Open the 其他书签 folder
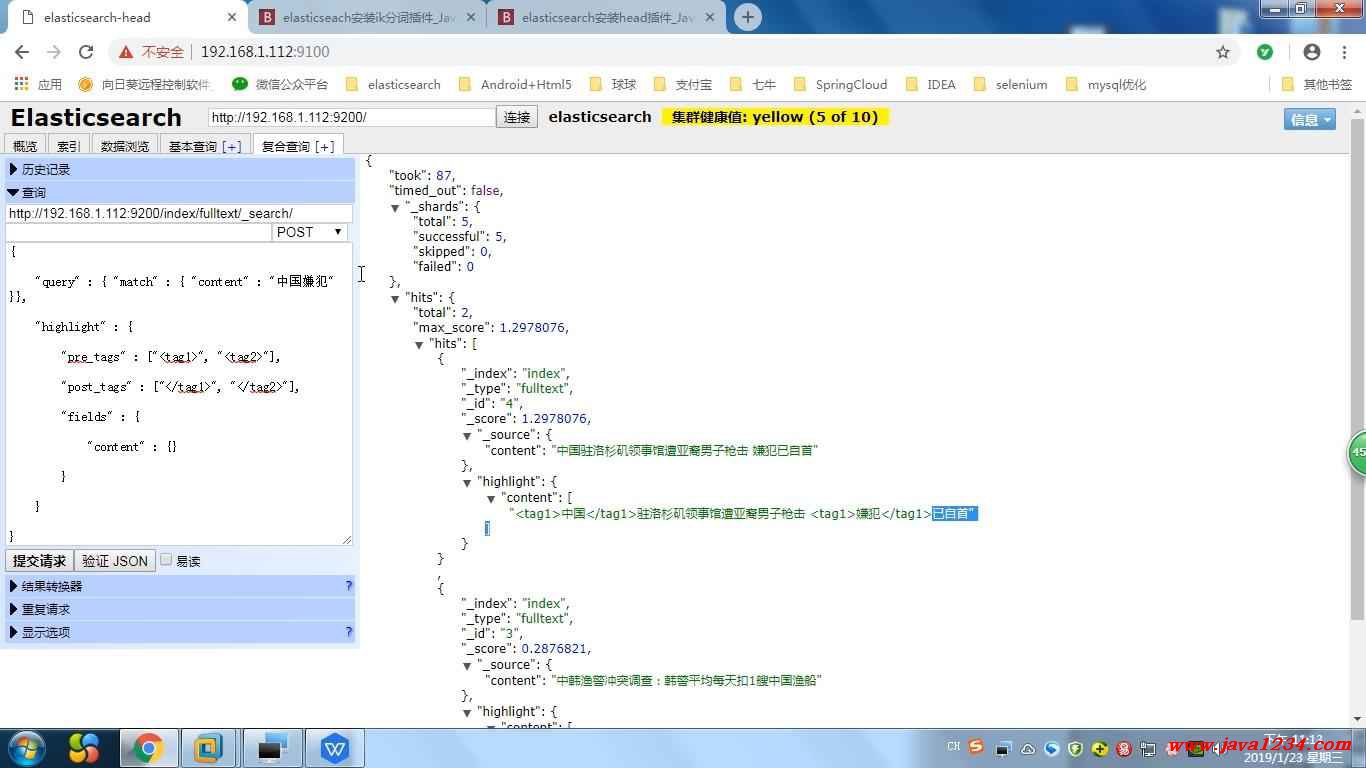Viewport: 1366px width, 768px height. click(x=1317, y=84)
